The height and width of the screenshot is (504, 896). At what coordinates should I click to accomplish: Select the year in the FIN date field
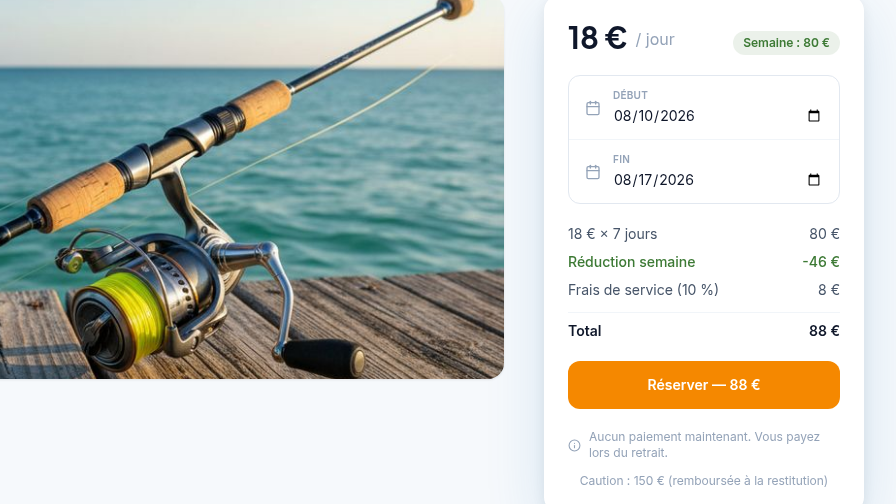tap(677, 180)
